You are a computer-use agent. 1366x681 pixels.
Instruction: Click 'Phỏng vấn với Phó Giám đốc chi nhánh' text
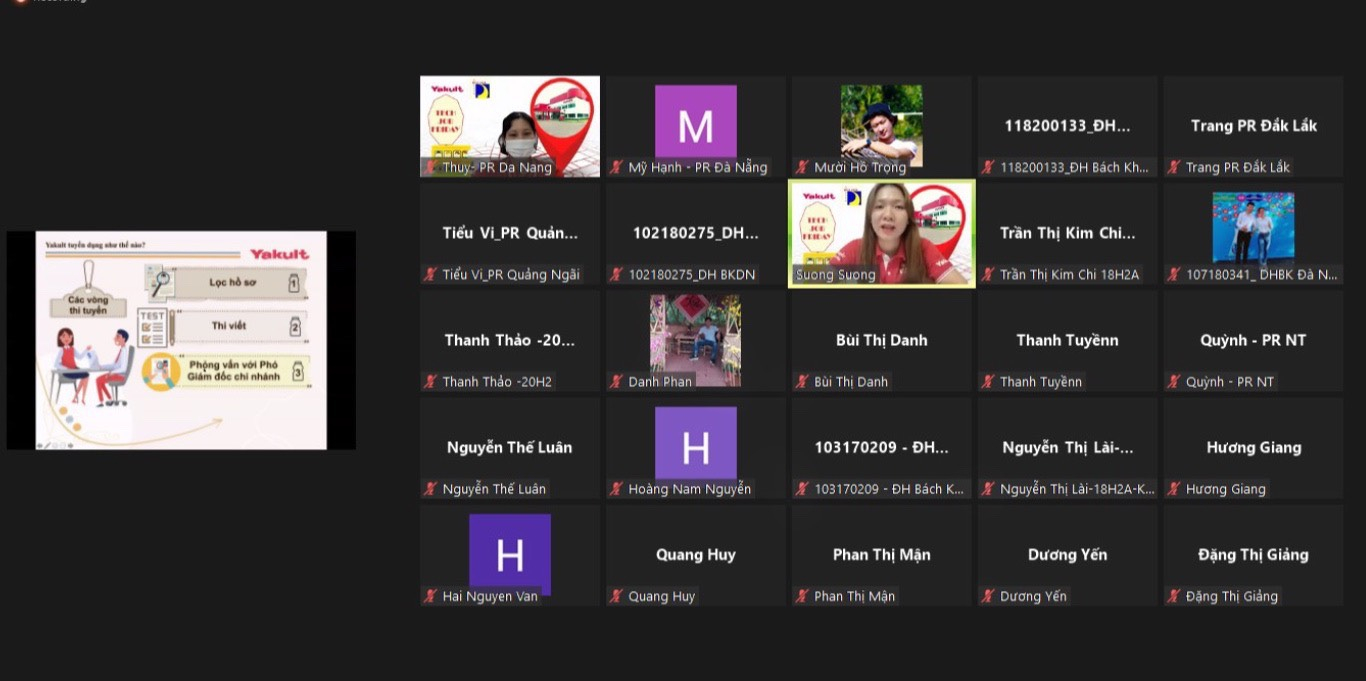(233, 371)
